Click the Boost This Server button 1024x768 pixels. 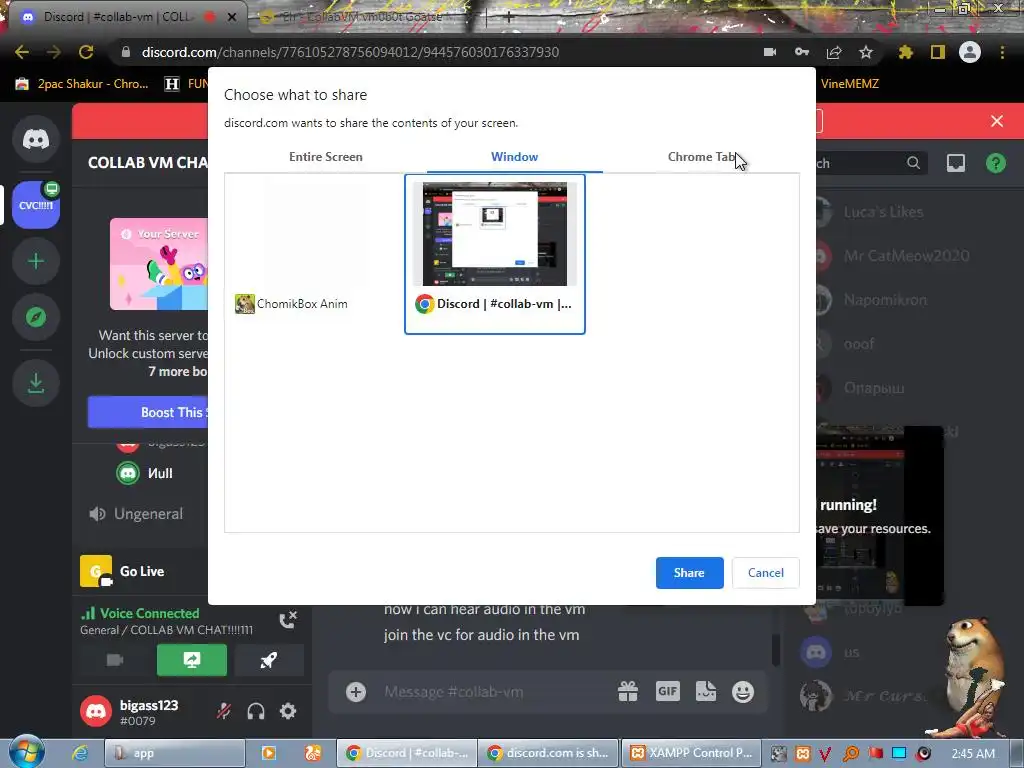tap(148, 412)
